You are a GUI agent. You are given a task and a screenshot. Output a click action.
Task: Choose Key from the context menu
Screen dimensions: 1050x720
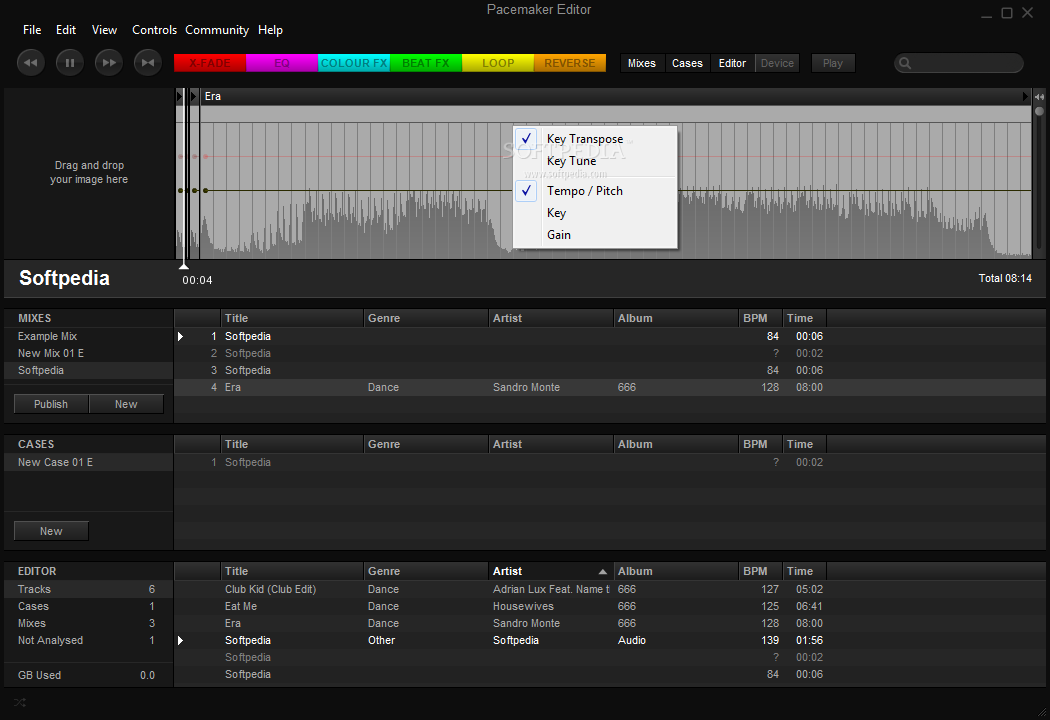click(595, 213)
